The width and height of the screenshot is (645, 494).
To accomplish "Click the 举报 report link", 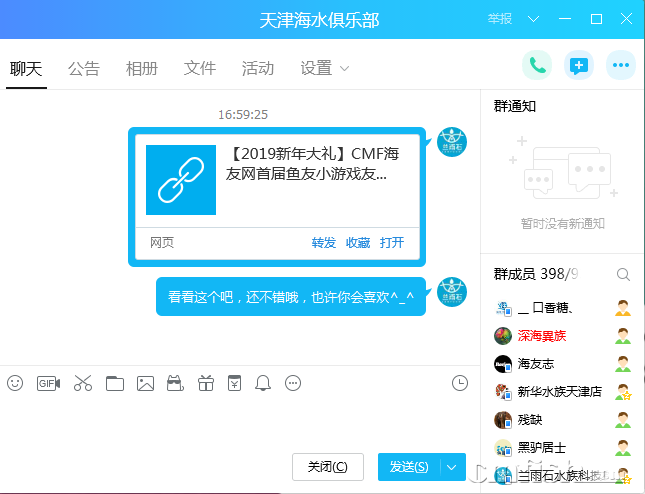I will pos(500,19).
